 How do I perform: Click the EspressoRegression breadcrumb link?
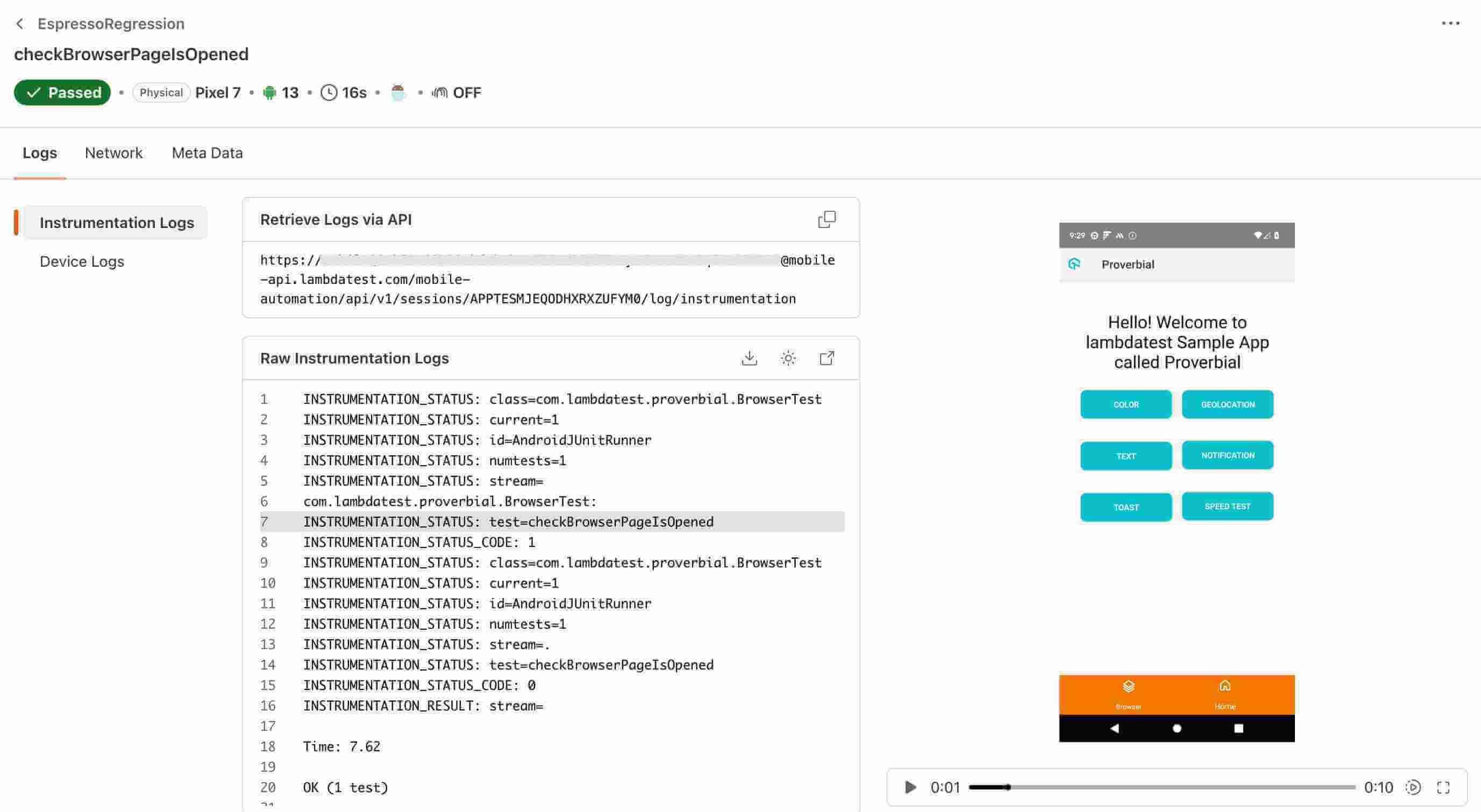(x=111, y=24)
